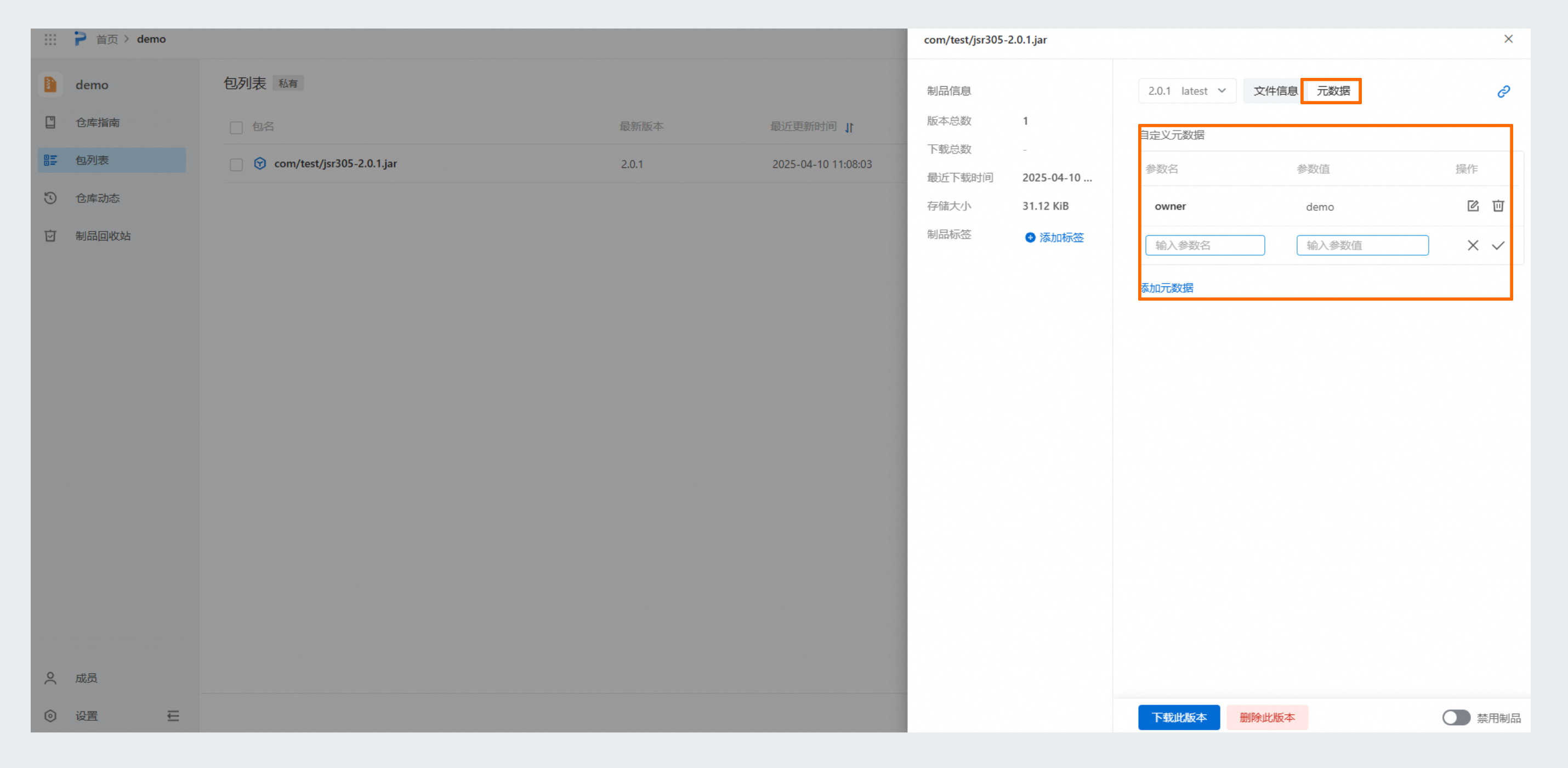Delete the owner metadata row via trash icon
This screenshot has width=1568, height=768.
point(1498,206)
